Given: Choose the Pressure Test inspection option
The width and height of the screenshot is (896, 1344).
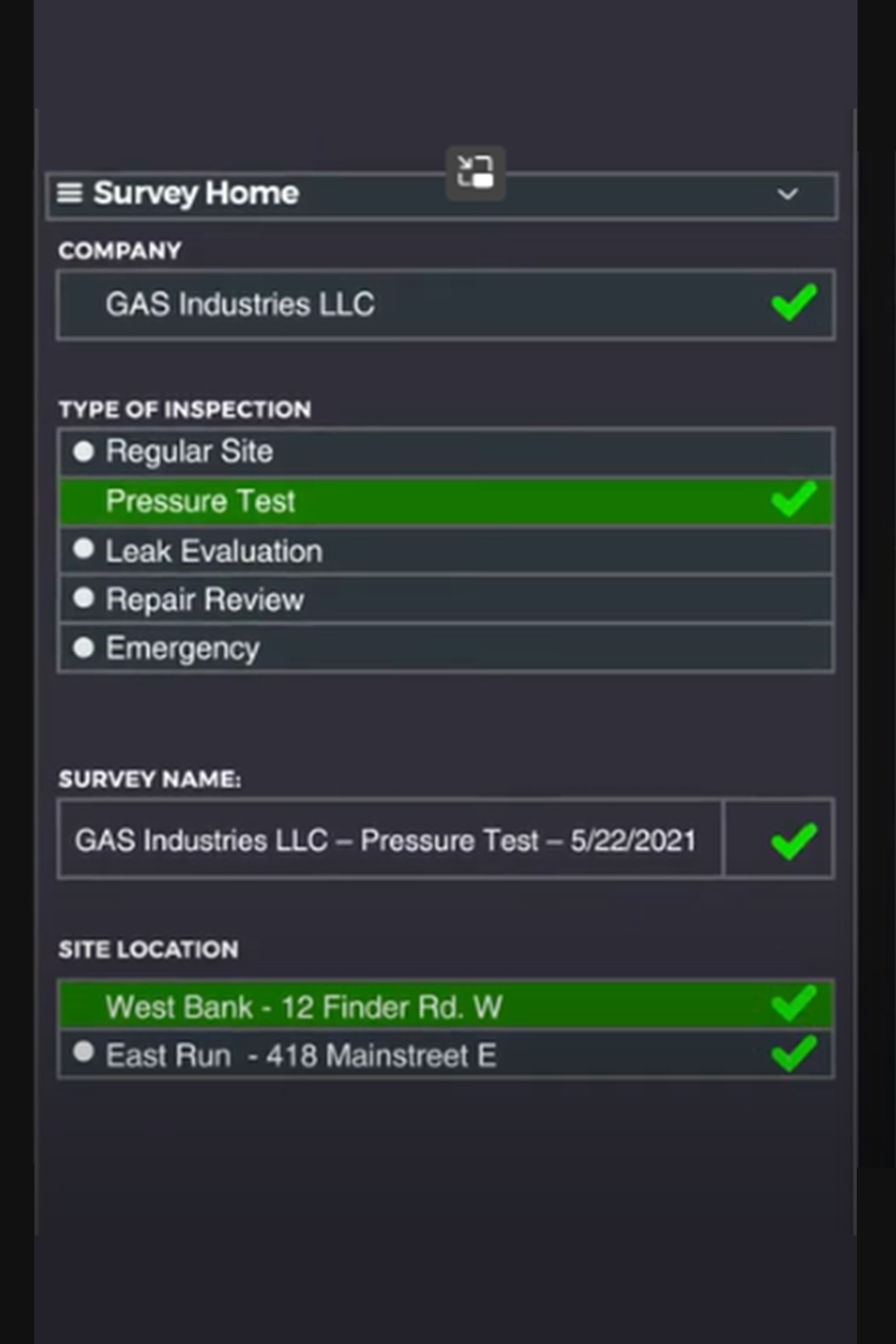Looking at the screenshot, I should 446,501.
